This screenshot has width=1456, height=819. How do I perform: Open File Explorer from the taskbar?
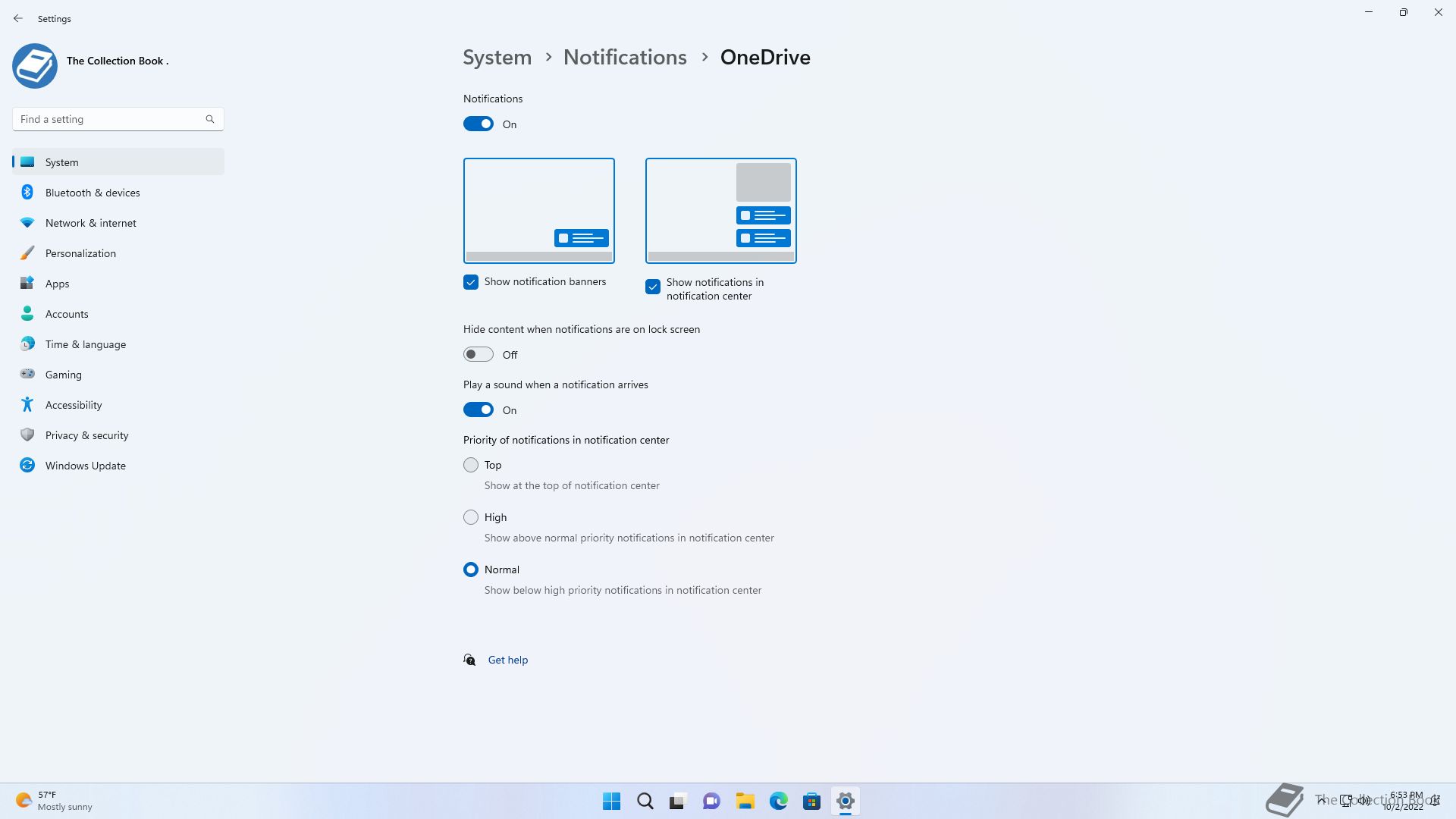coord(745,801)
